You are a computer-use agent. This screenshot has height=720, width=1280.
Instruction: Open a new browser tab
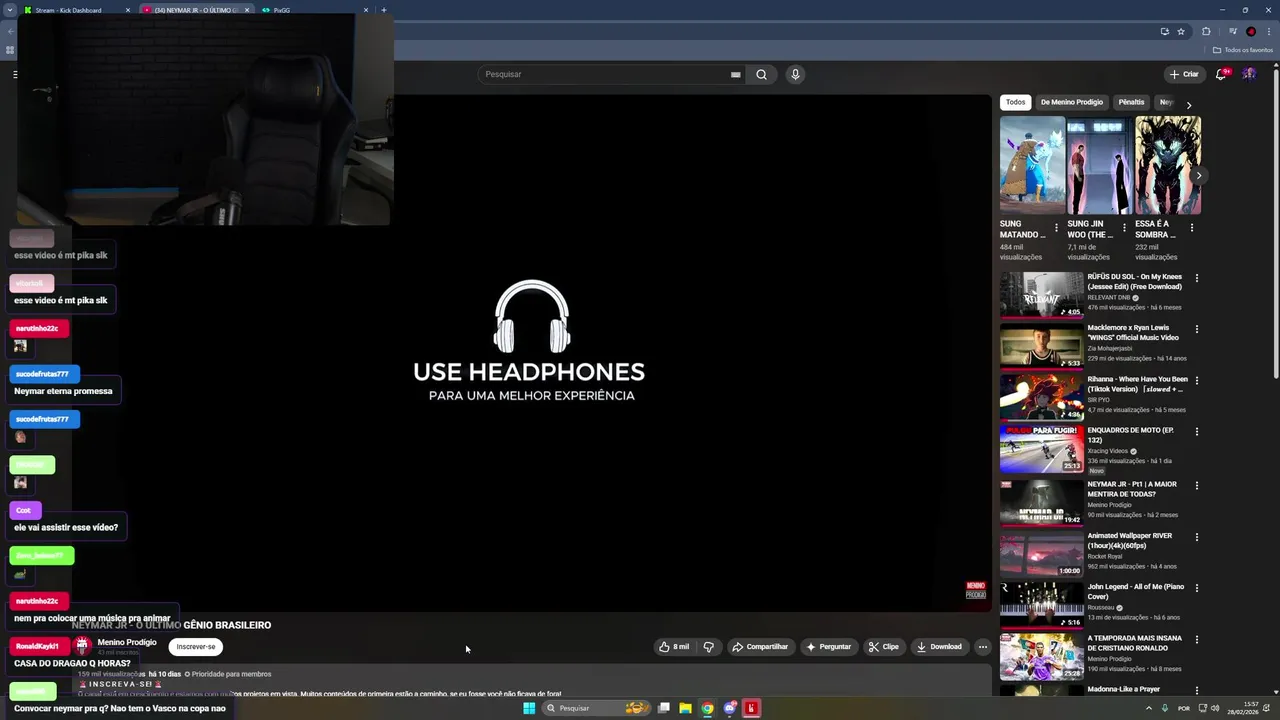tap(384, 10)
